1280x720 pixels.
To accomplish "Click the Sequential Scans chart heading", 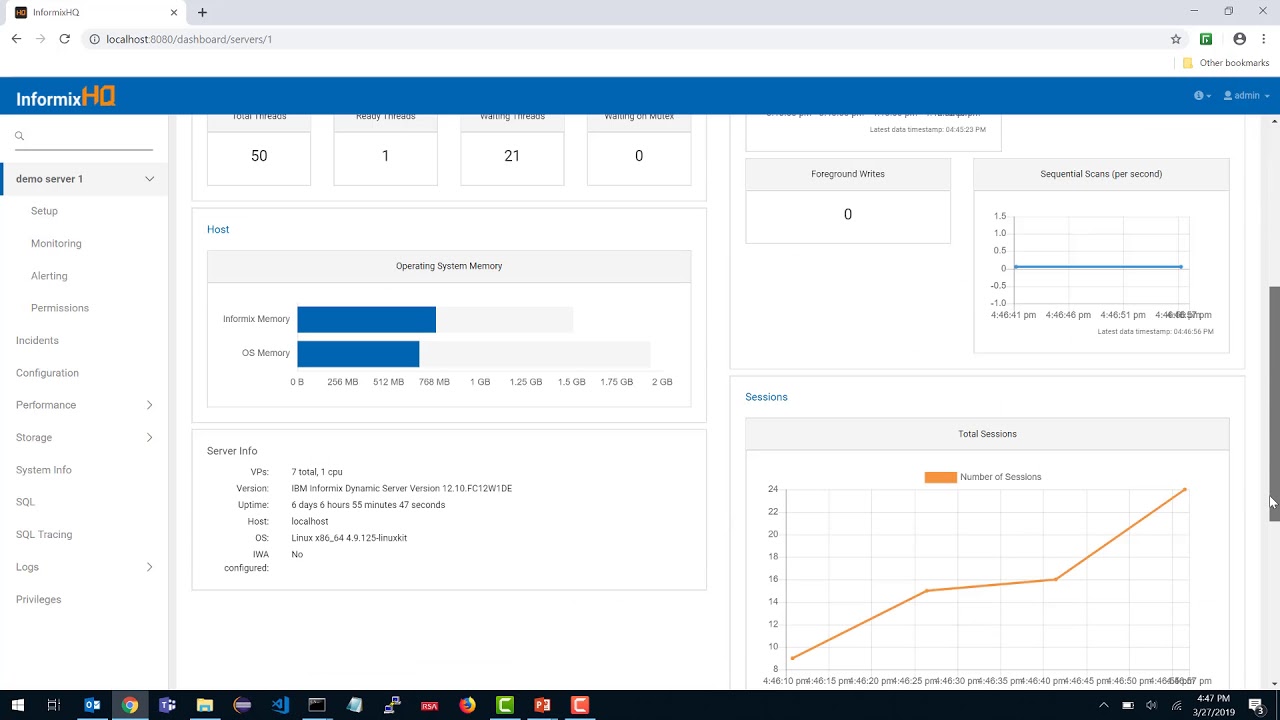I will (1101, 174).
